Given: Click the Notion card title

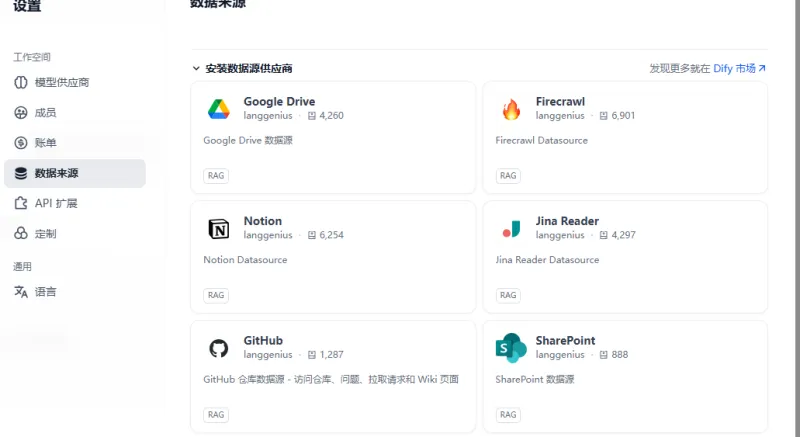Looking at the screenshot, I should click(263, 221).
